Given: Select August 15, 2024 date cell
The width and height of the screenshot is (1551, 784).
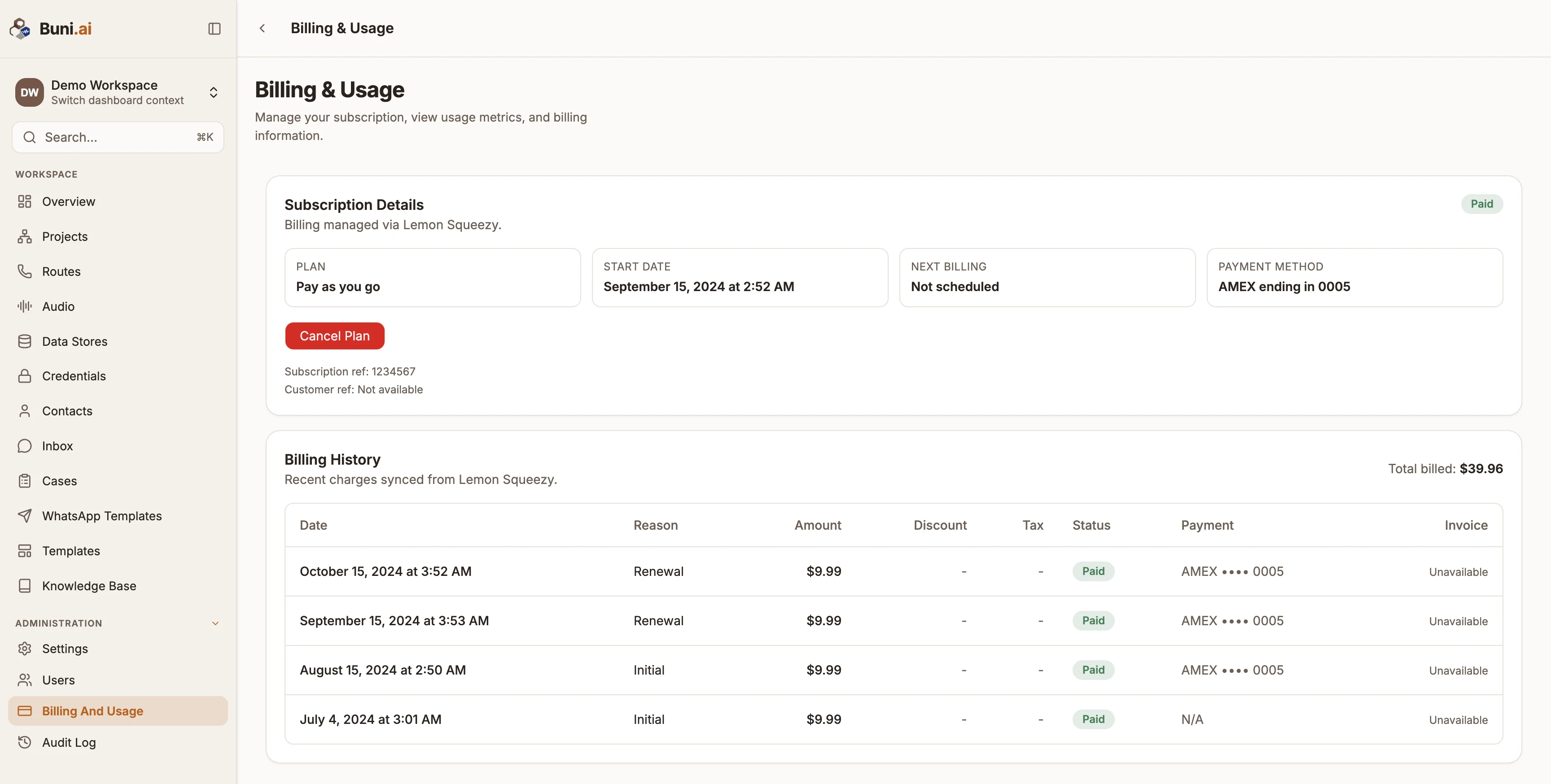Looking at the screenshot, I should click(x=383, y=670).
